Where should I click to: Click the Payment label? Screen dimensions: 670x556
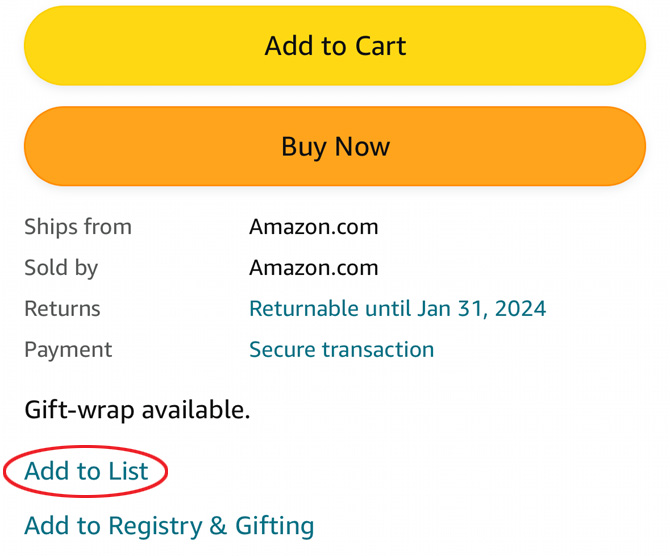coord(68,350)
